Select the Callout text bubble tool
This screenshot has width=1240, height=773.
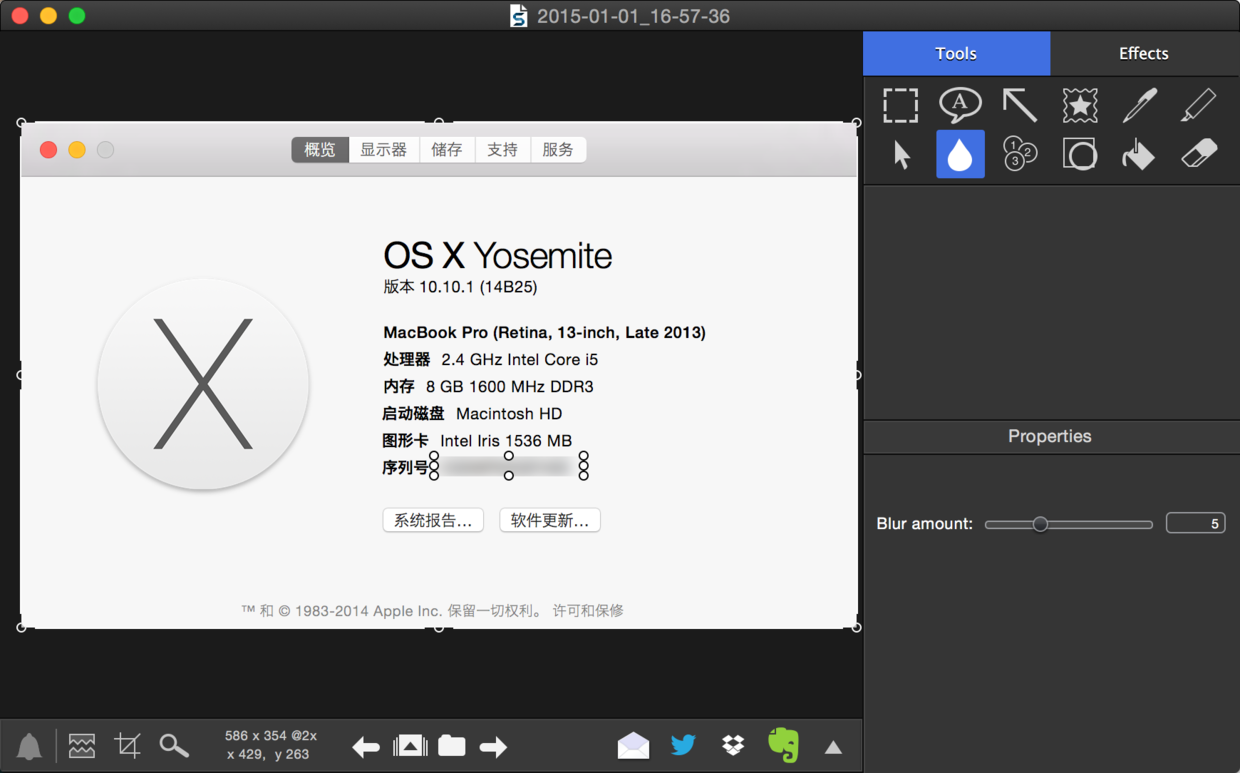point(960,104)
